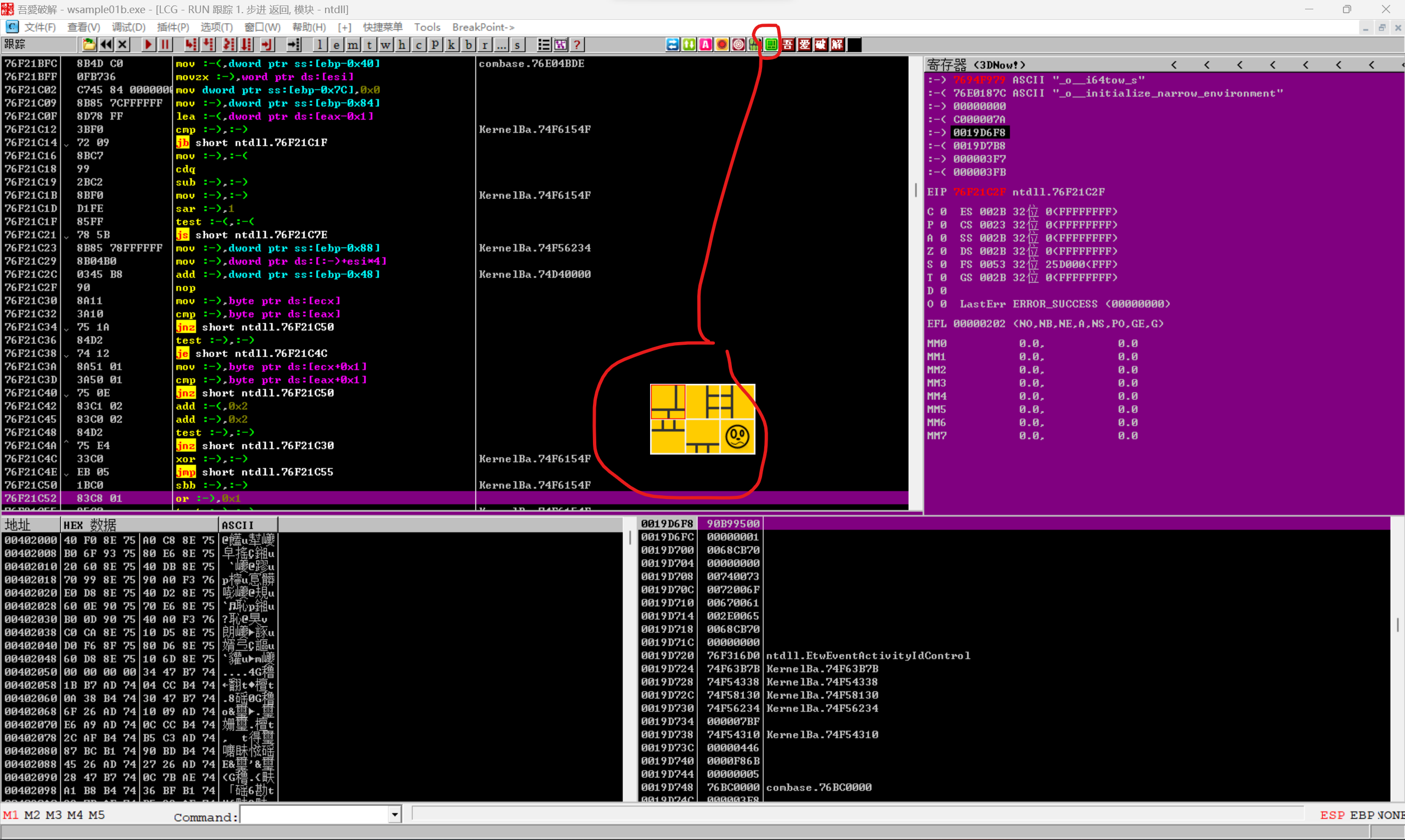Expand the Command combo box dropdown arrow

(x=395, y=815)
